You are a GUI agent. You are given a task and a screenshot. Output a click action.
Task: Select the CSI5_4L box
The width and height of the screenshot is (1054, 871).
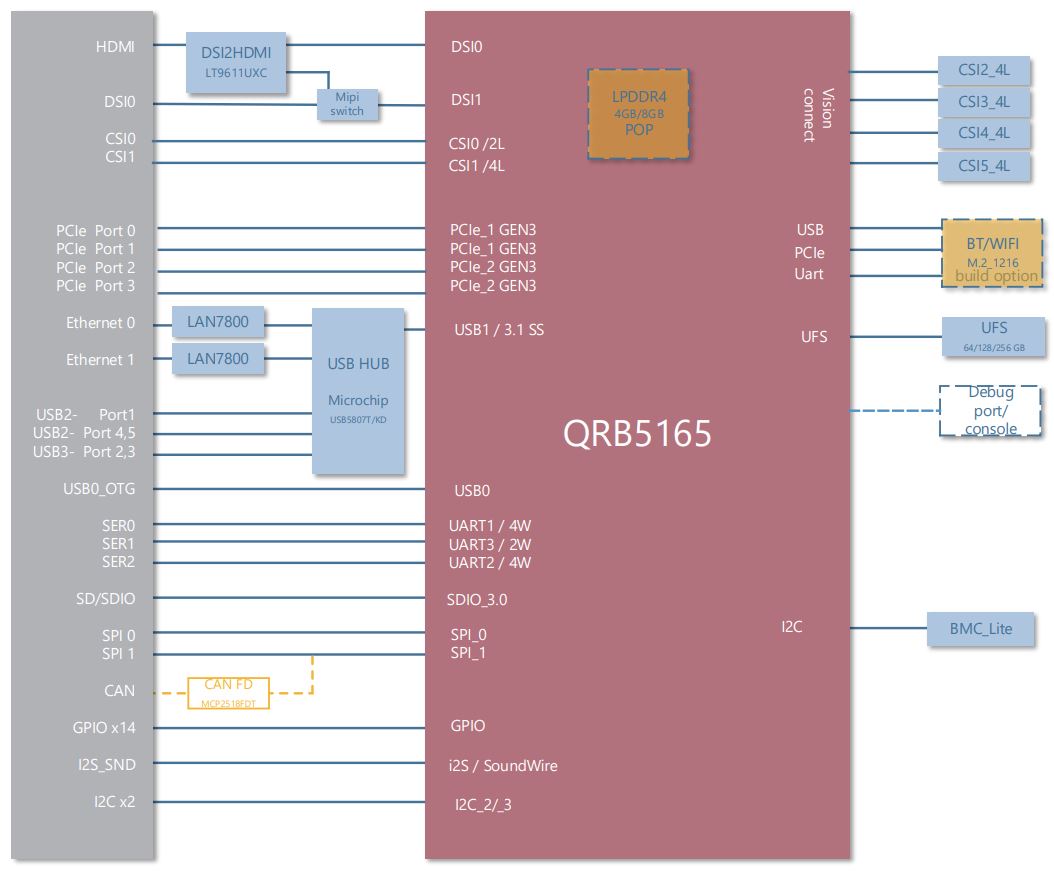pyautogui.click(x=983, y=165)
